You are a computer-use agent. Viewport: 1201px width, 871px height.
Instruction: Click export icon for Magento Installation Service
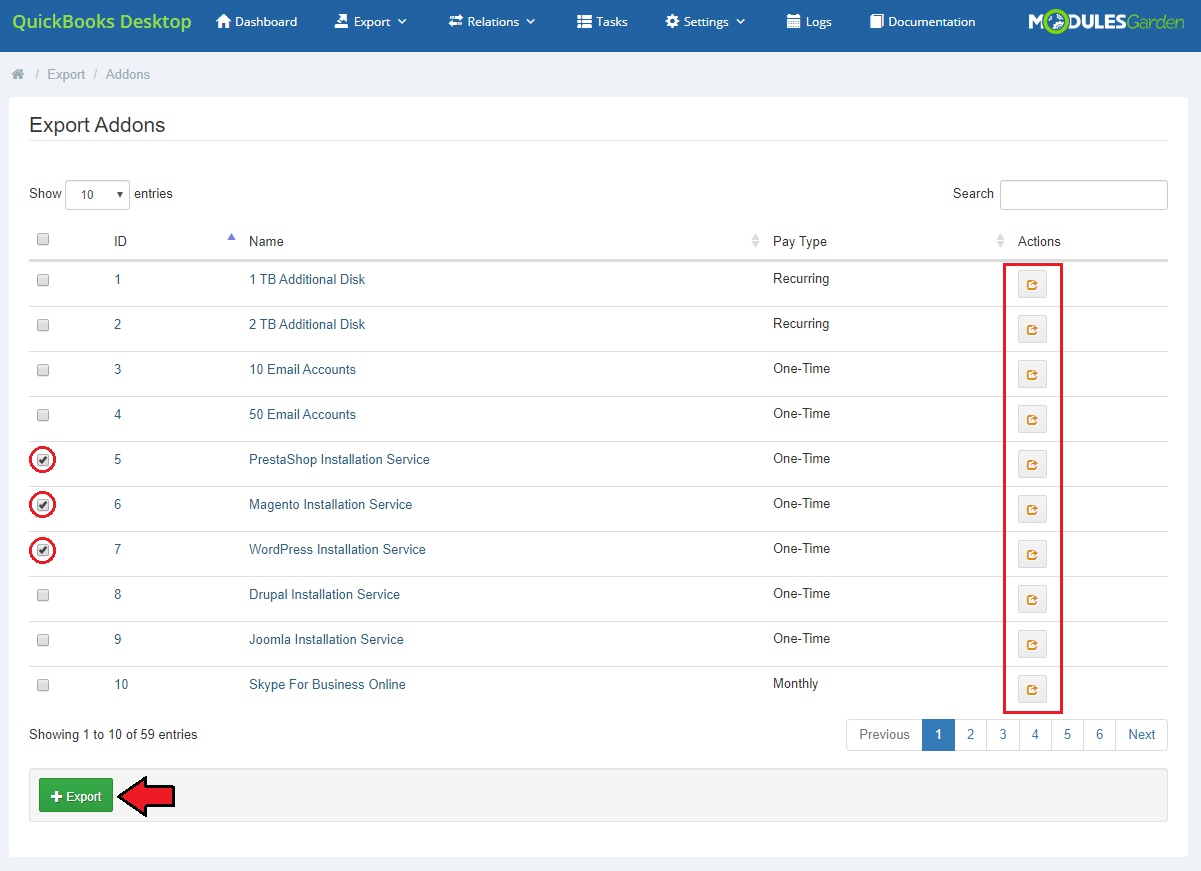(1032, 509)
